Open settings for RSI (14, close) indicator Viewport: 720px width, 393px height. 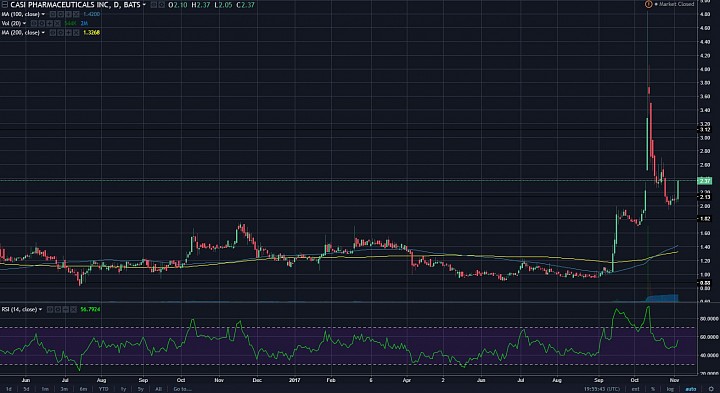58,309
